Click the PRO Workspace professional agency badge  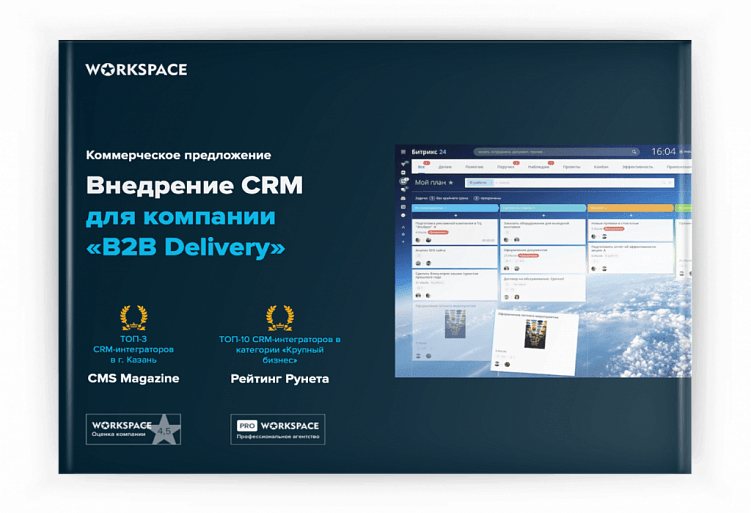[277, 429]
